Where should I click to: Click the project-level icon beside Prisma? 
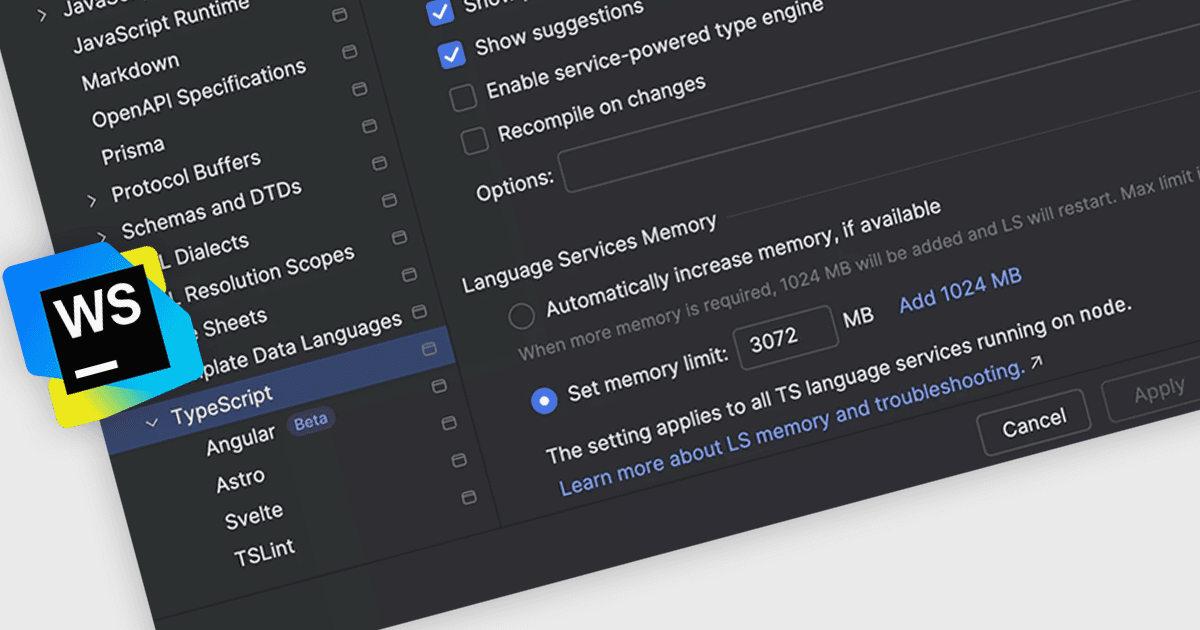tap(359, 88)
